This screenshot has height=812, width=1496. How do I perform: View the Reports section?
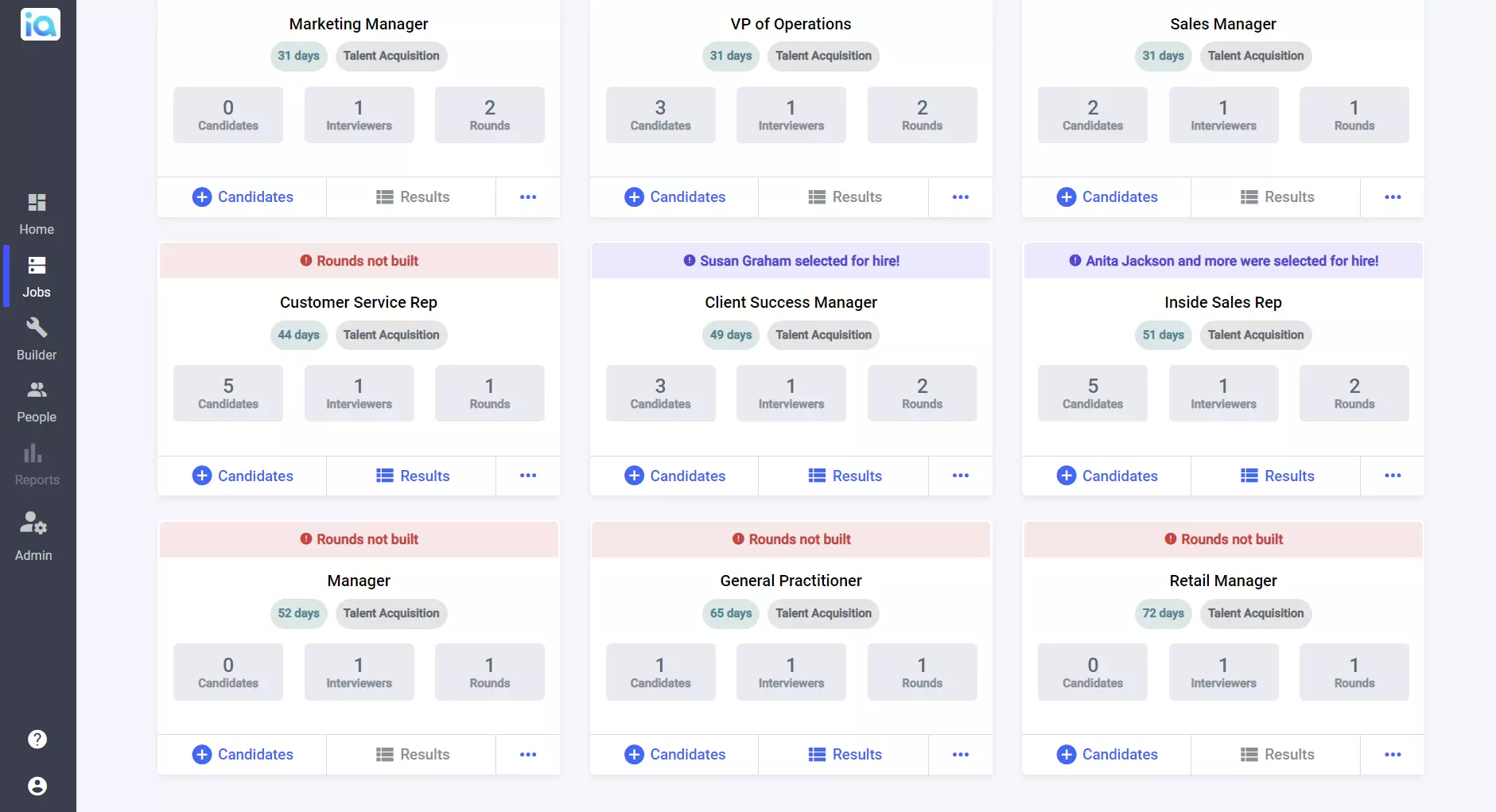pyautogui.click(x=36, y=464)
